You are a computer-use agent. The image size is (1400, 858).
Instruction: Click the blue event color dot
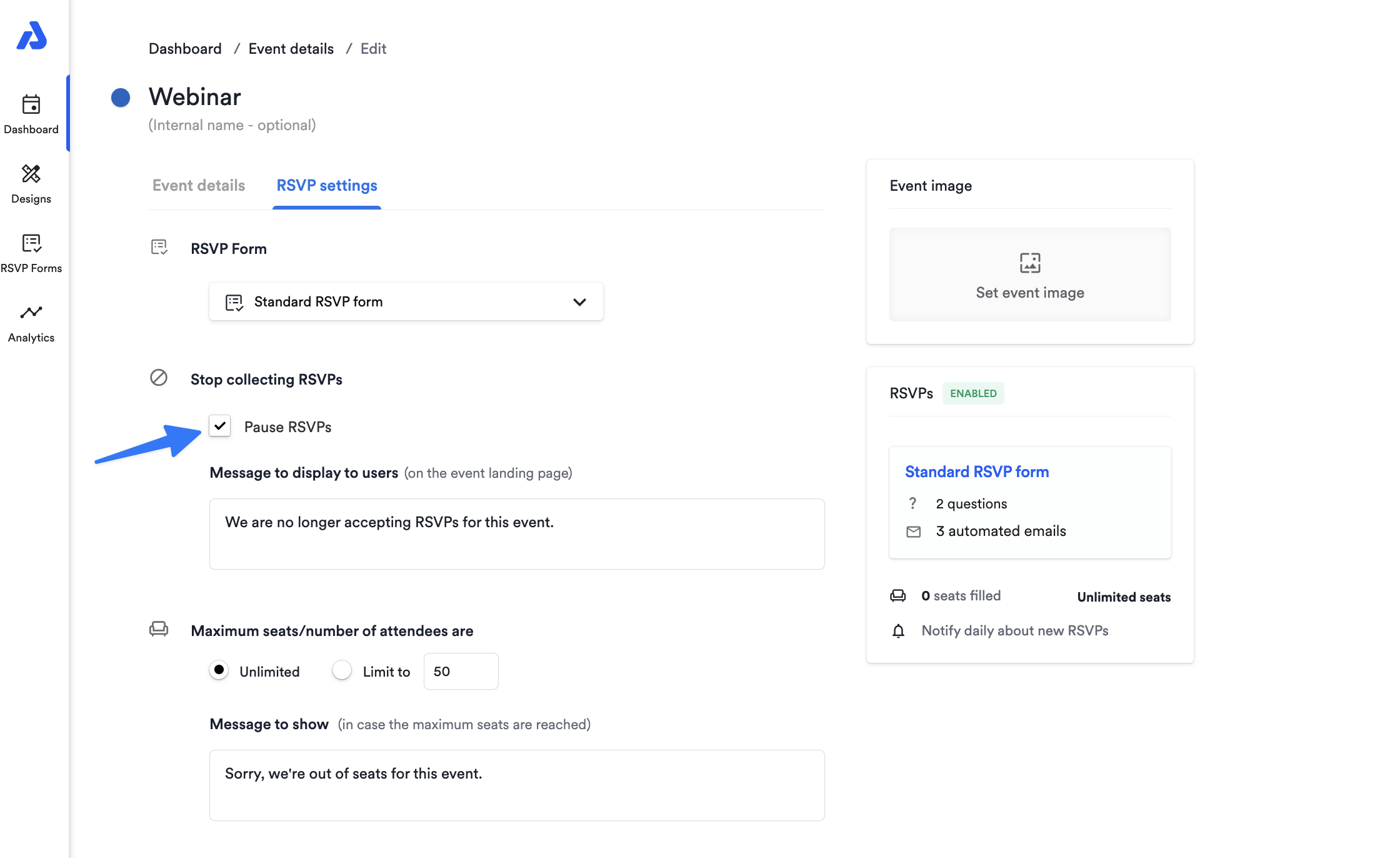tap(121, 98)
